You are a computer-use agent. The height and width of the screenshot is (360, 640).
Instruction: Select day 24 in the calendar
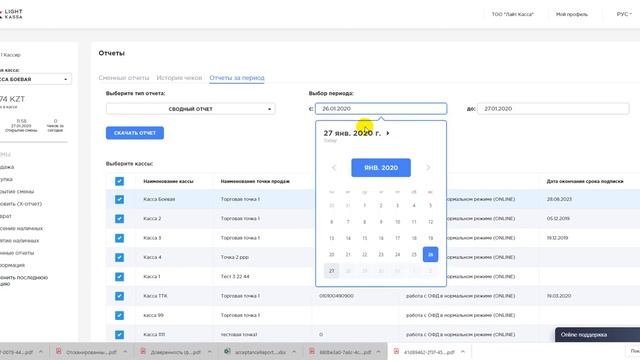click(397, 254)
